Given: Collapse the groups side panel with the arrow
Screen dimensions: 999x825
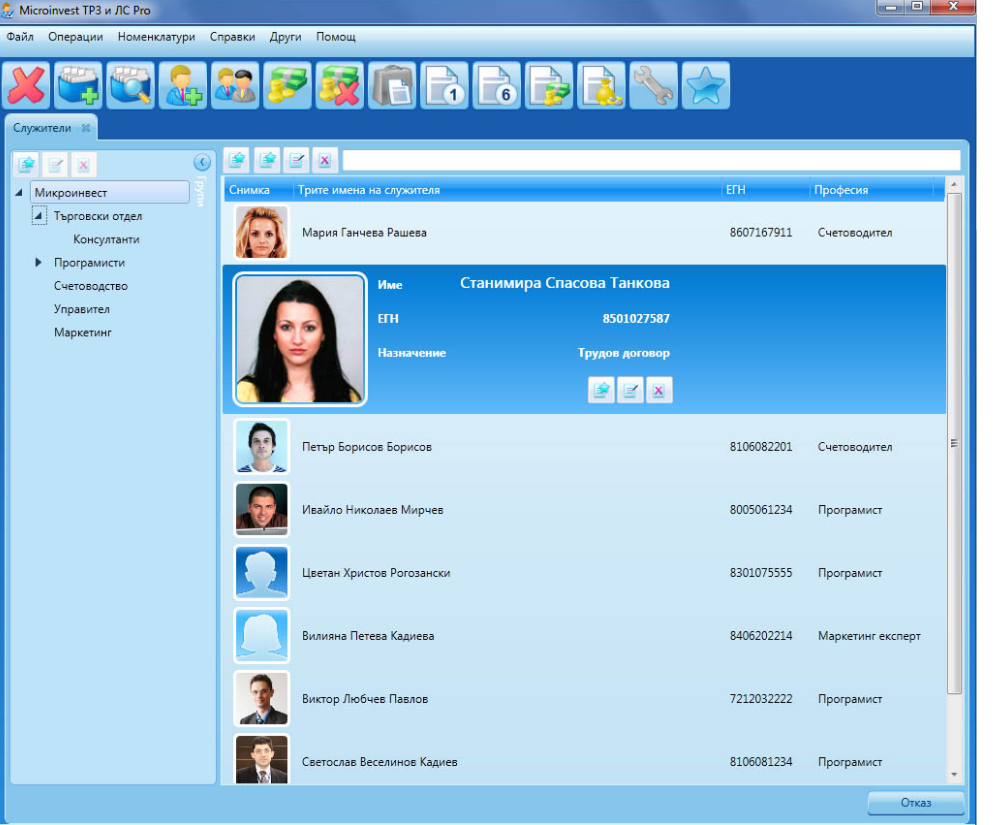Looking at the screenshot, I should pos(201,161).
